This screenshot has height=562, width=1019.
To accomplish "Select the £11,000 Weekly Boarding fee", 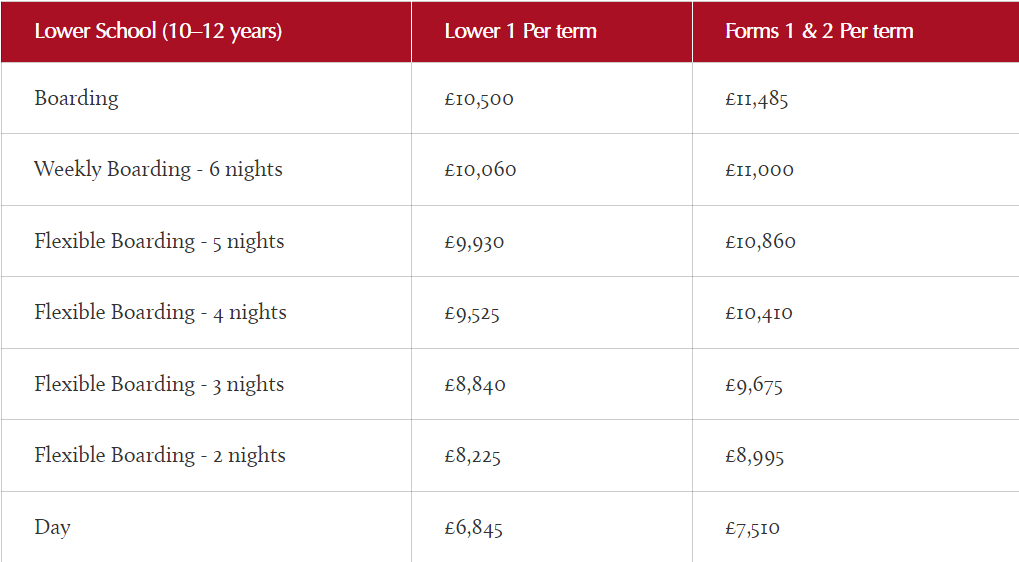I will pos(759,170).
